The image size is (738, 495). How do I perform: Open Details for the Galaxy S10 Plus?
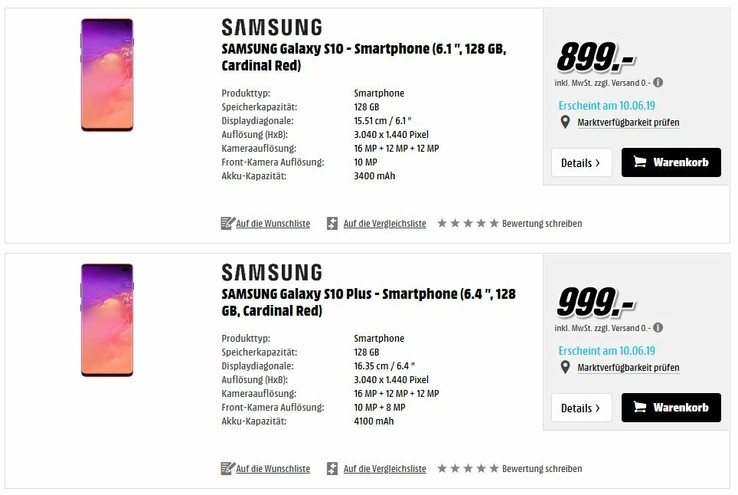point(581,407)
